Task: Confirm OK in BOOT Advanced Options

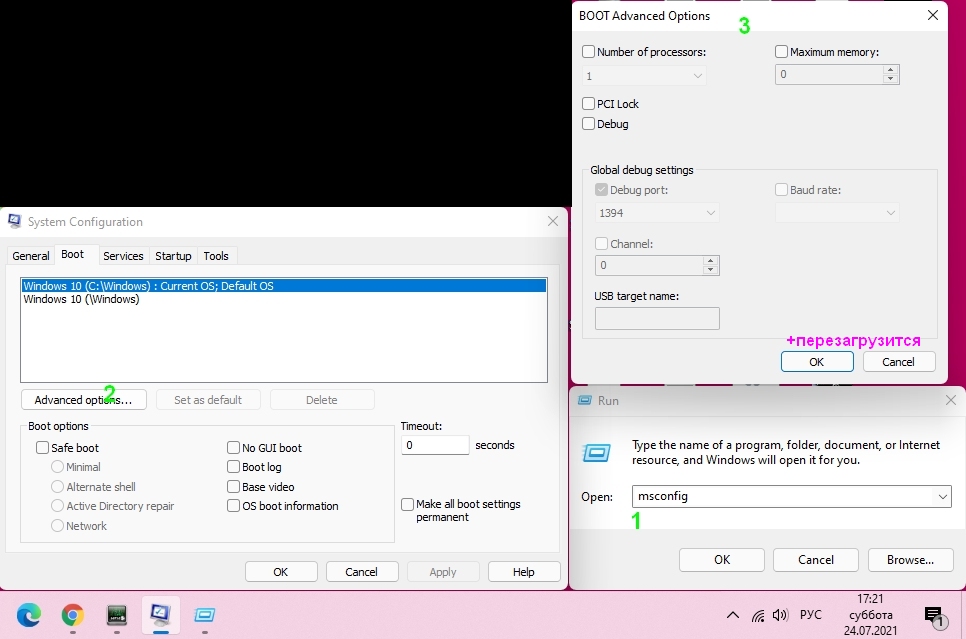Action: click(817, 362)
